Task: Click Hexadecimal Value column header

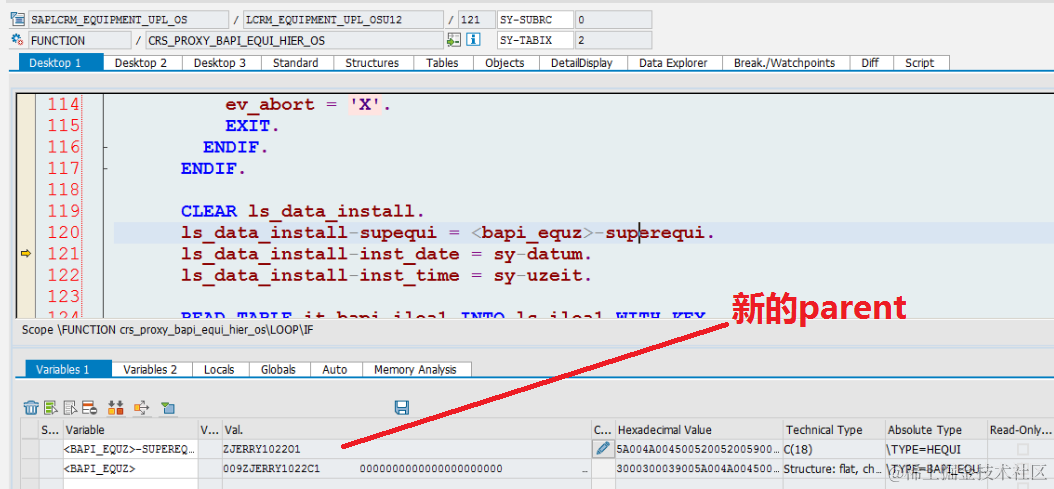Action: click(699, 430)
